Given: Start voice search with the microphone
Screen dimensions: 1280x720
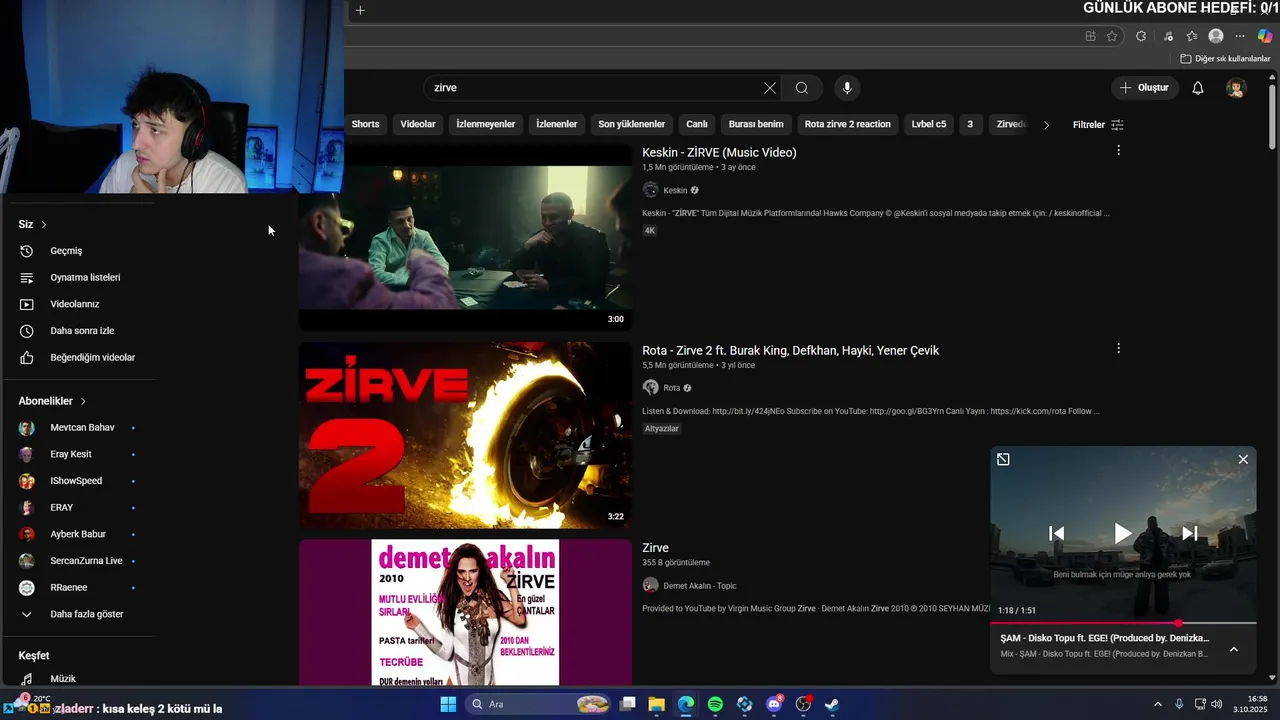Looking at the screenshot, I should 847,88.
